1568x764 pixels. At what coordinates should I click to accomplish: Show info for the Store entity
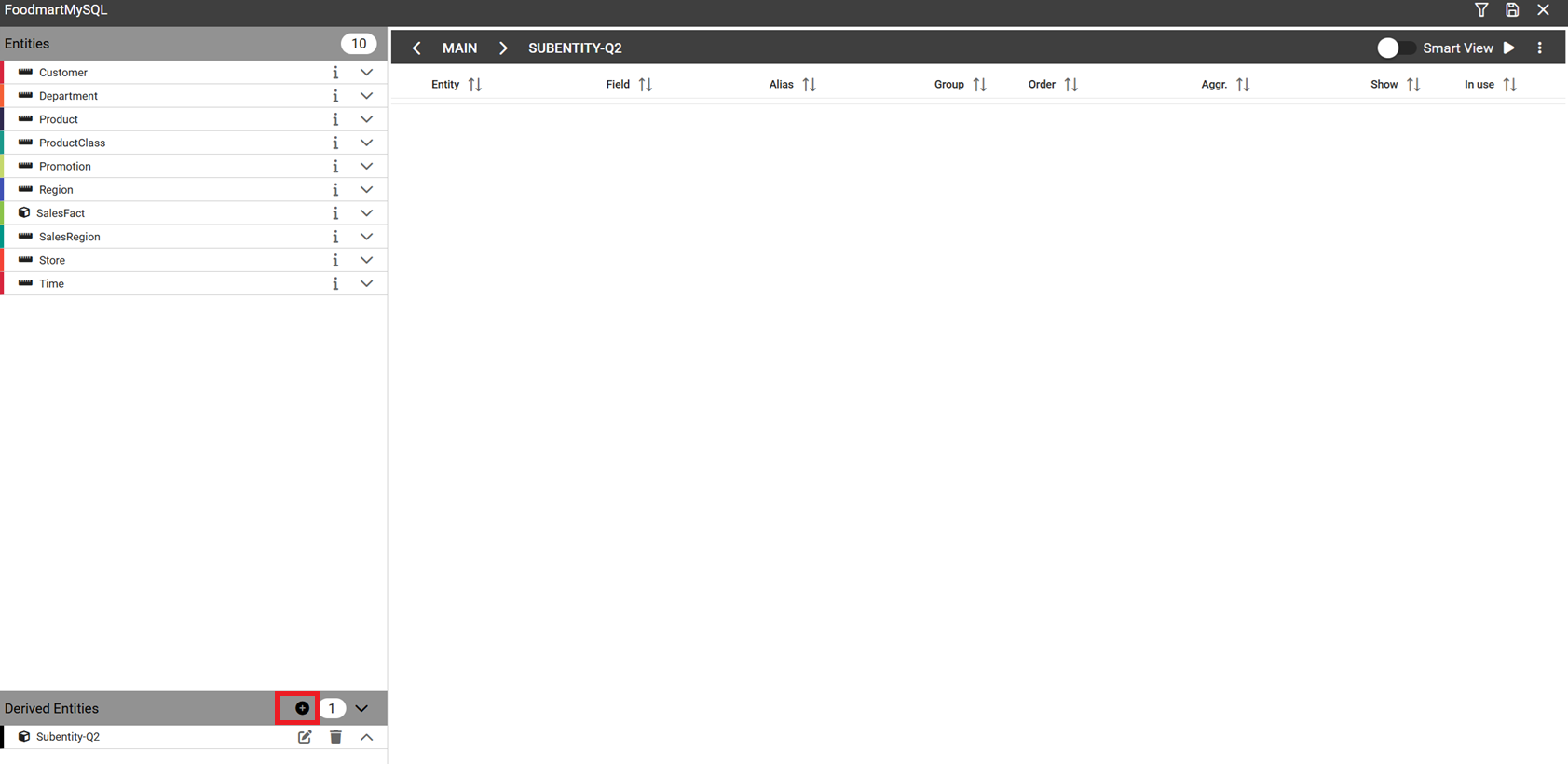335,260
